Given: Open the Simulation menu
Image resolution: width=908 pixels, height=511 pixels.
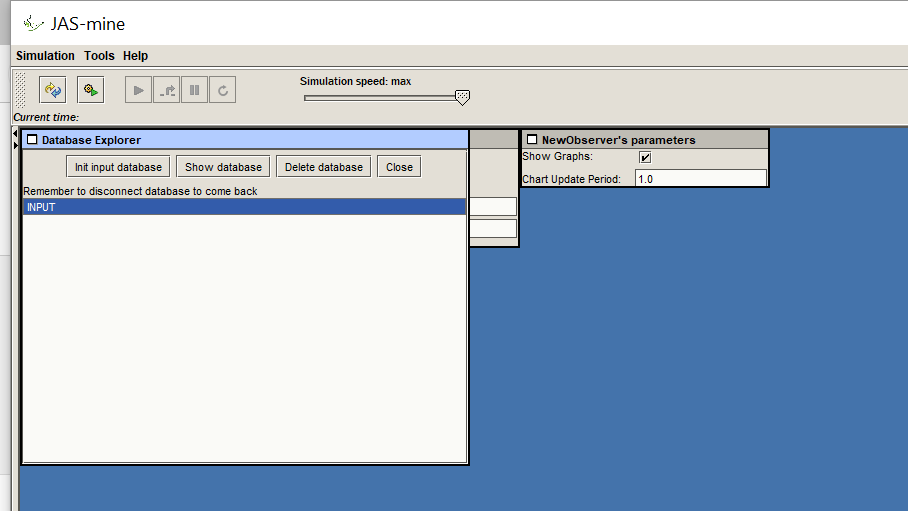Looking at the screenshot, I should (45, 56).
